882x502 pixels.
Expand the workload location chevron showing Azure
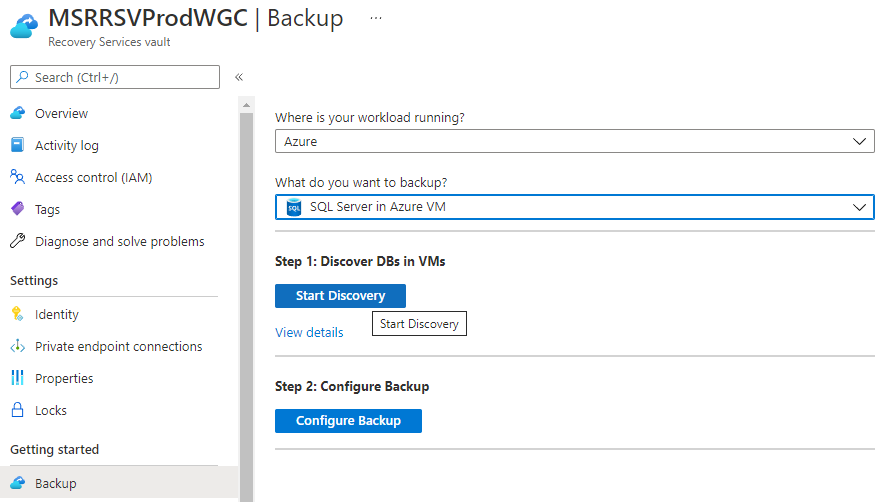[x=859, y=141]
